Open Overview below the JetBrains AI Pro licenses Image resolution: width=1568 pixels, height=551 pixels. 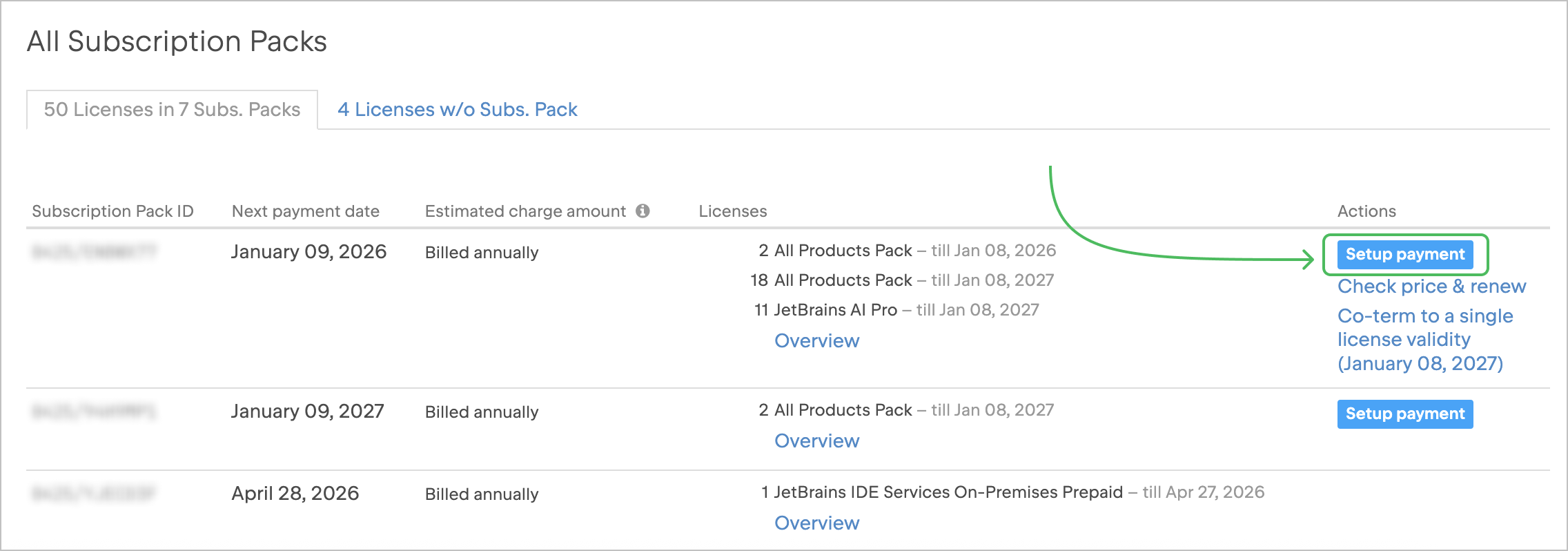(x=816, y=341)
